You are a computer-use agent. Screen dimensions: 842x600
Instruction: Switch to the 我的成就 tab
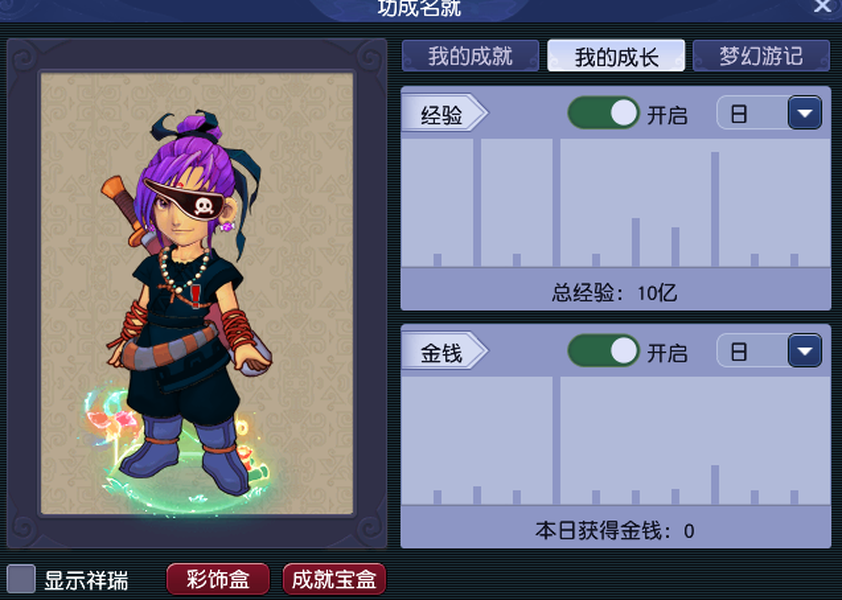point(470,56)
